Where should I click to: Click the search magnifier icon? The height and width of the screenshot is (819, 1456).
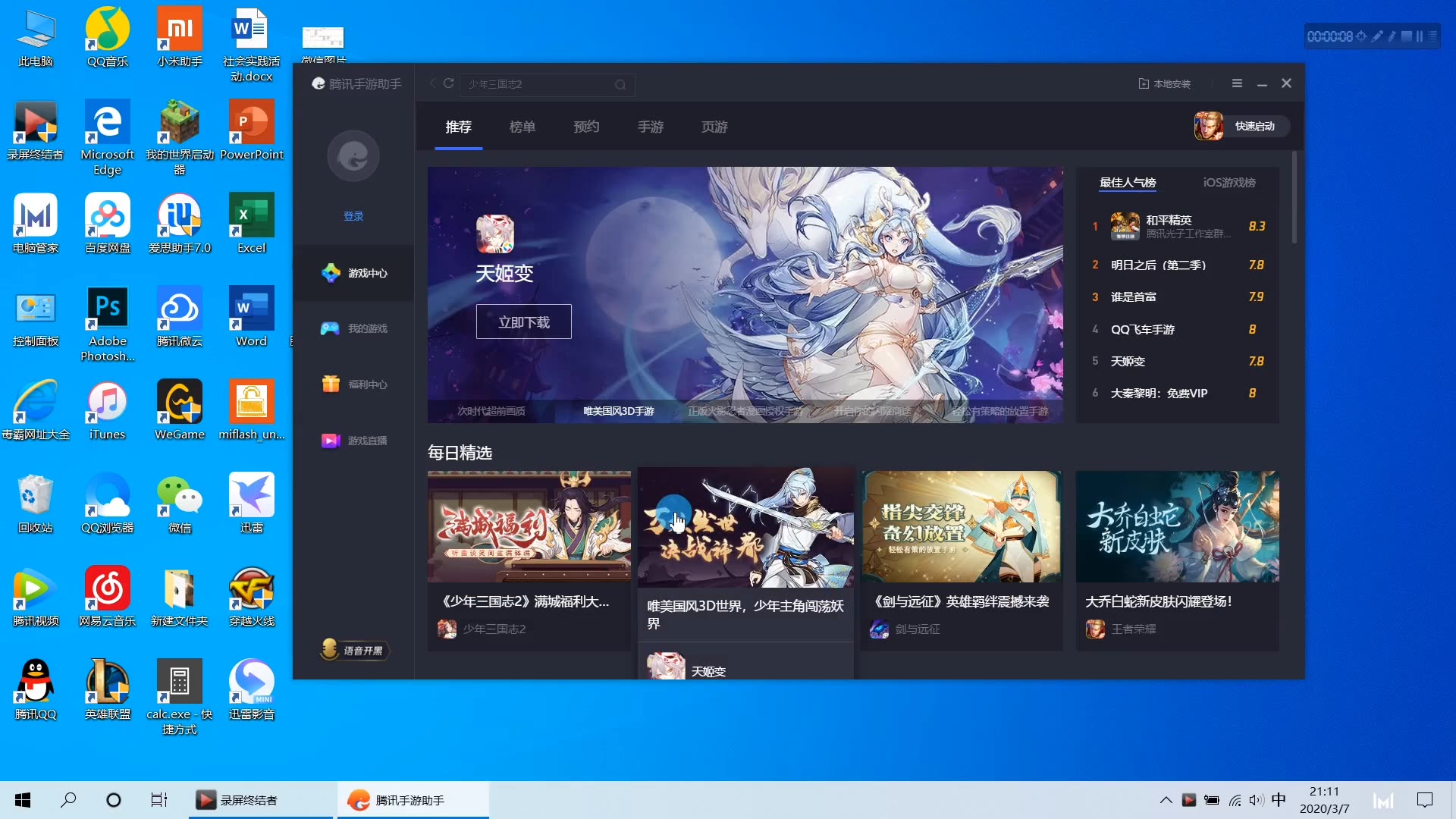point(620,84)
